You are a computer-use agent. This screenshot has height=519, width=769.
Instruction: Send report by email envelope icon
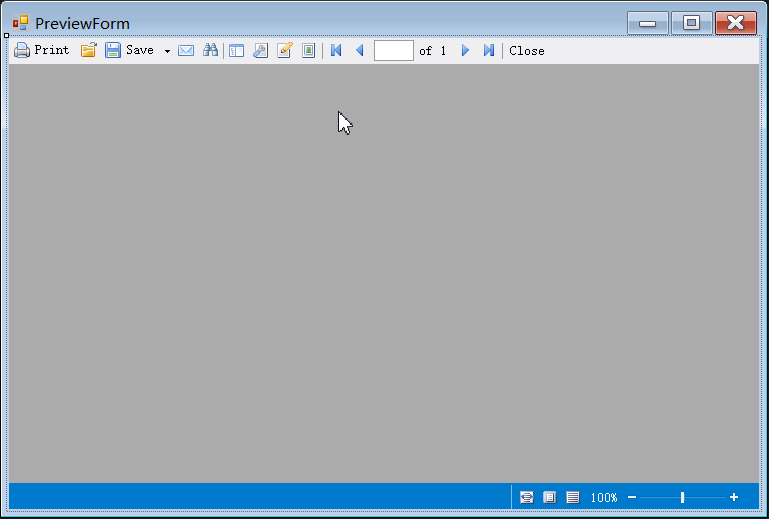coord(186,50)
